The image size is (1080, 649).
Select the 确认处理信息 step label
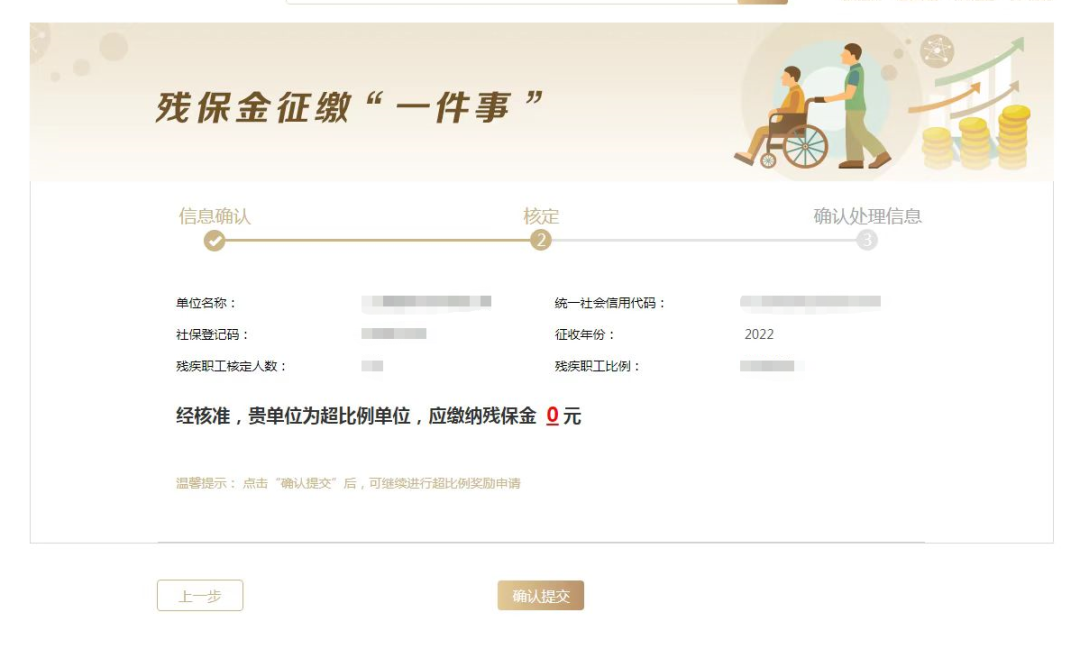coord(867,216)
